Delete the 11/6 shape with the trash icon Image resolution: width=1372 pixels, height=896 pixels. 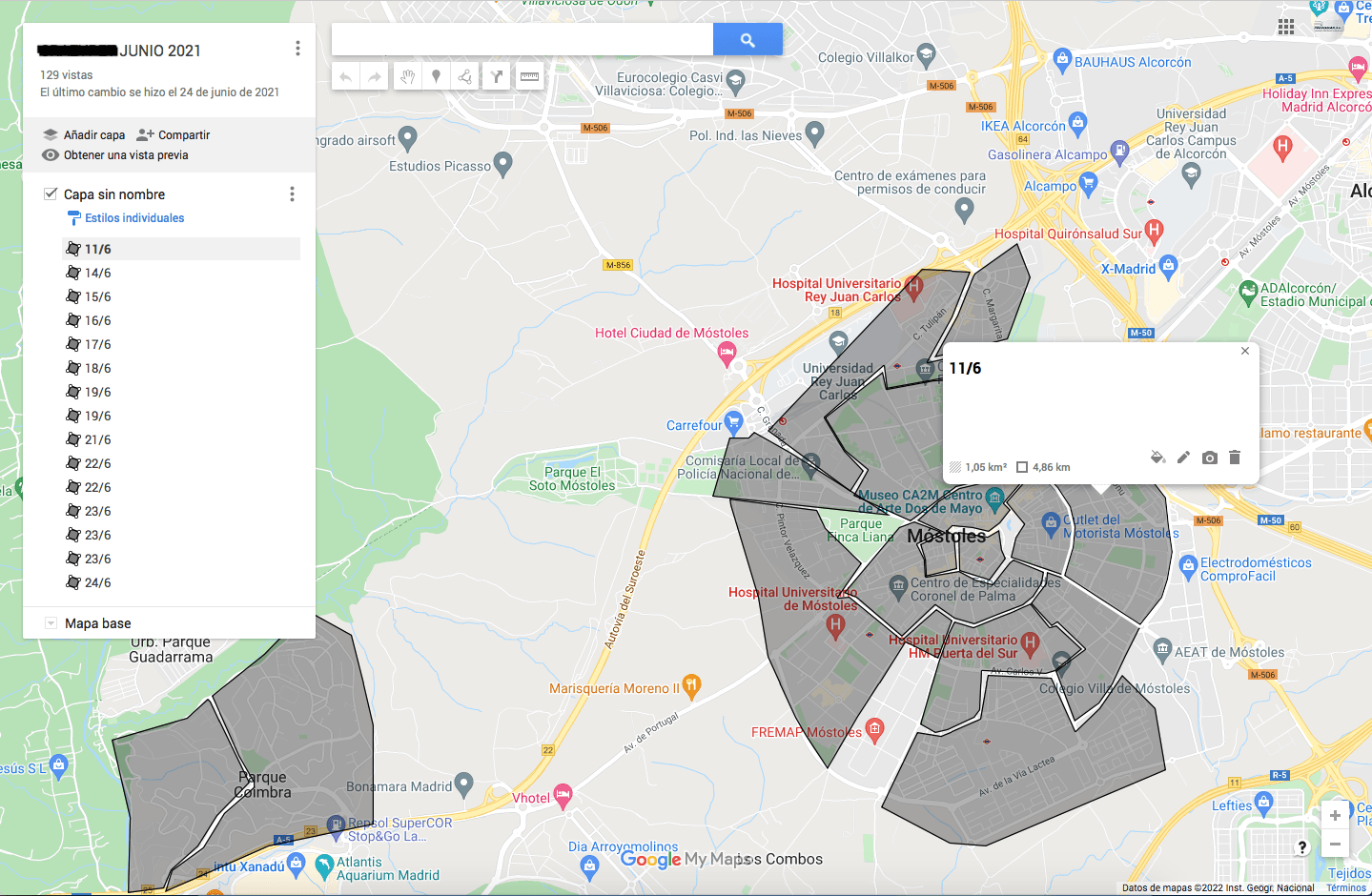point(1235,458)
